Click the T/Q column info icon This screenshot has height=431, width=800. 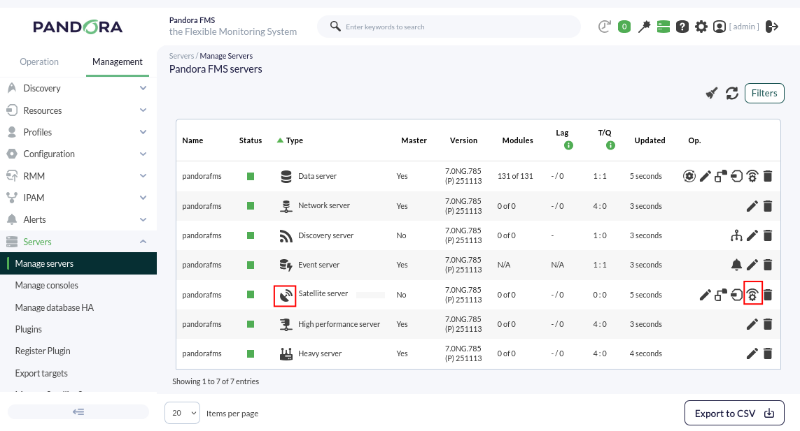610,145
